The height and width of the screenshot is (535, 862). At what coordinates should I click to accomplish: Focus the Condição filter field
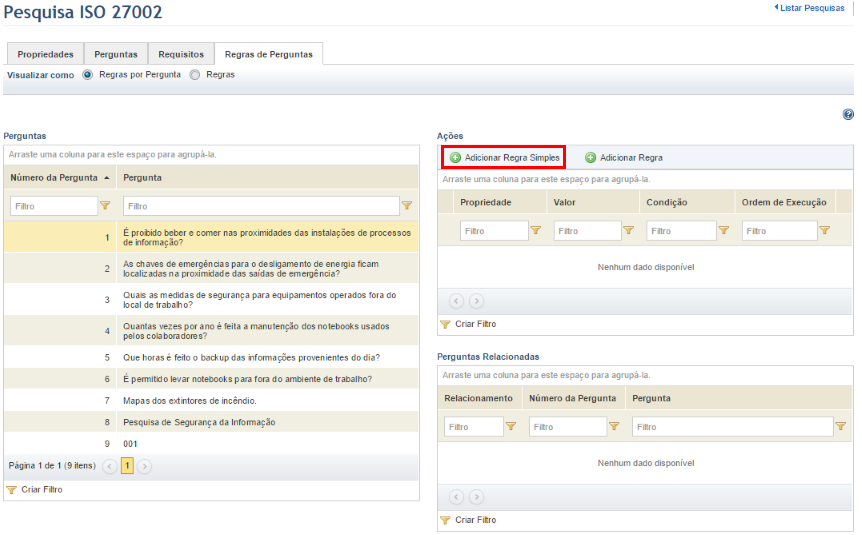681,231
